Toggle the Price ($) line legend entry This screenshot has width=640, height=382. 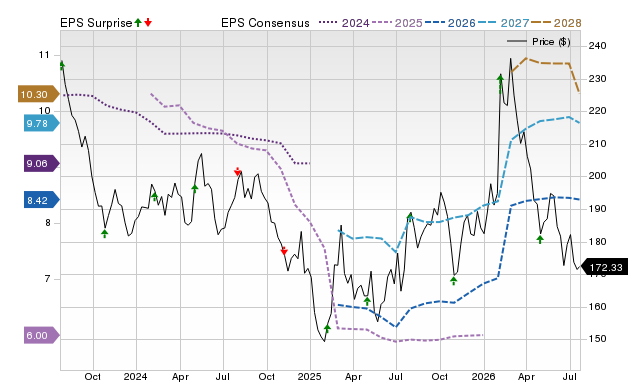click(539, 42)
